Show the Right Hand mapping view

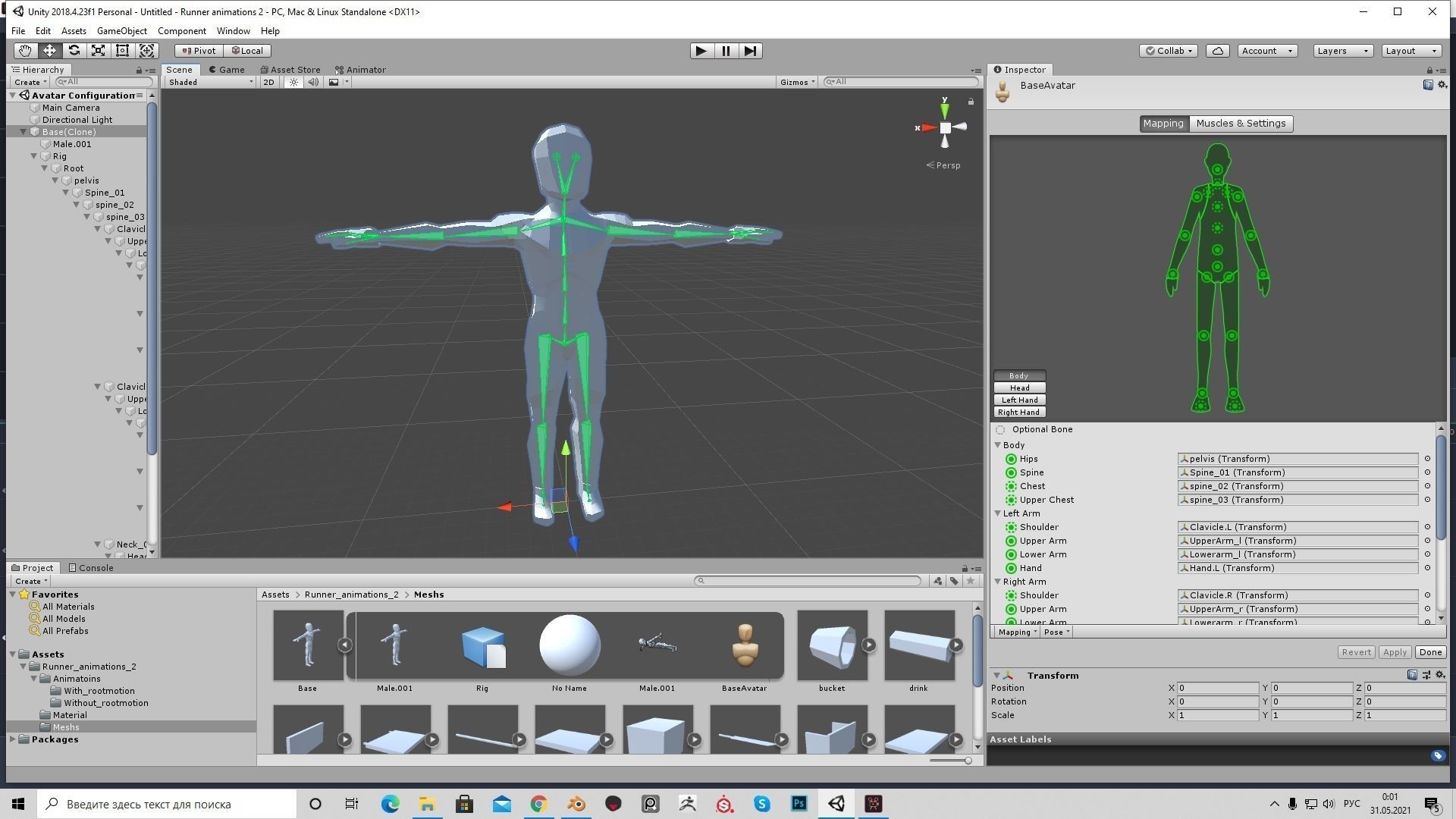point(1019,412)
